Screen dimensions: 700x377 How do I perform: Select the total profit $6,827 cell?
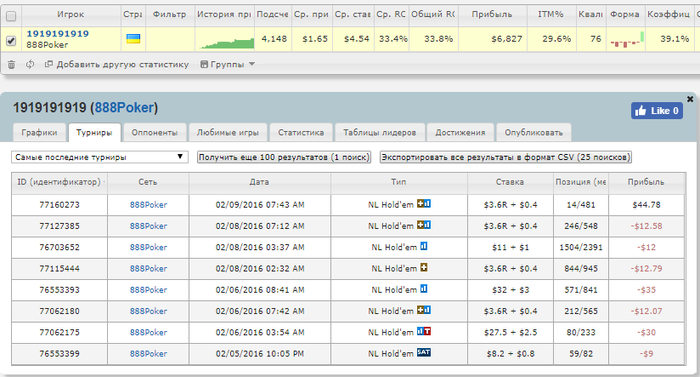tap(492, 39)
